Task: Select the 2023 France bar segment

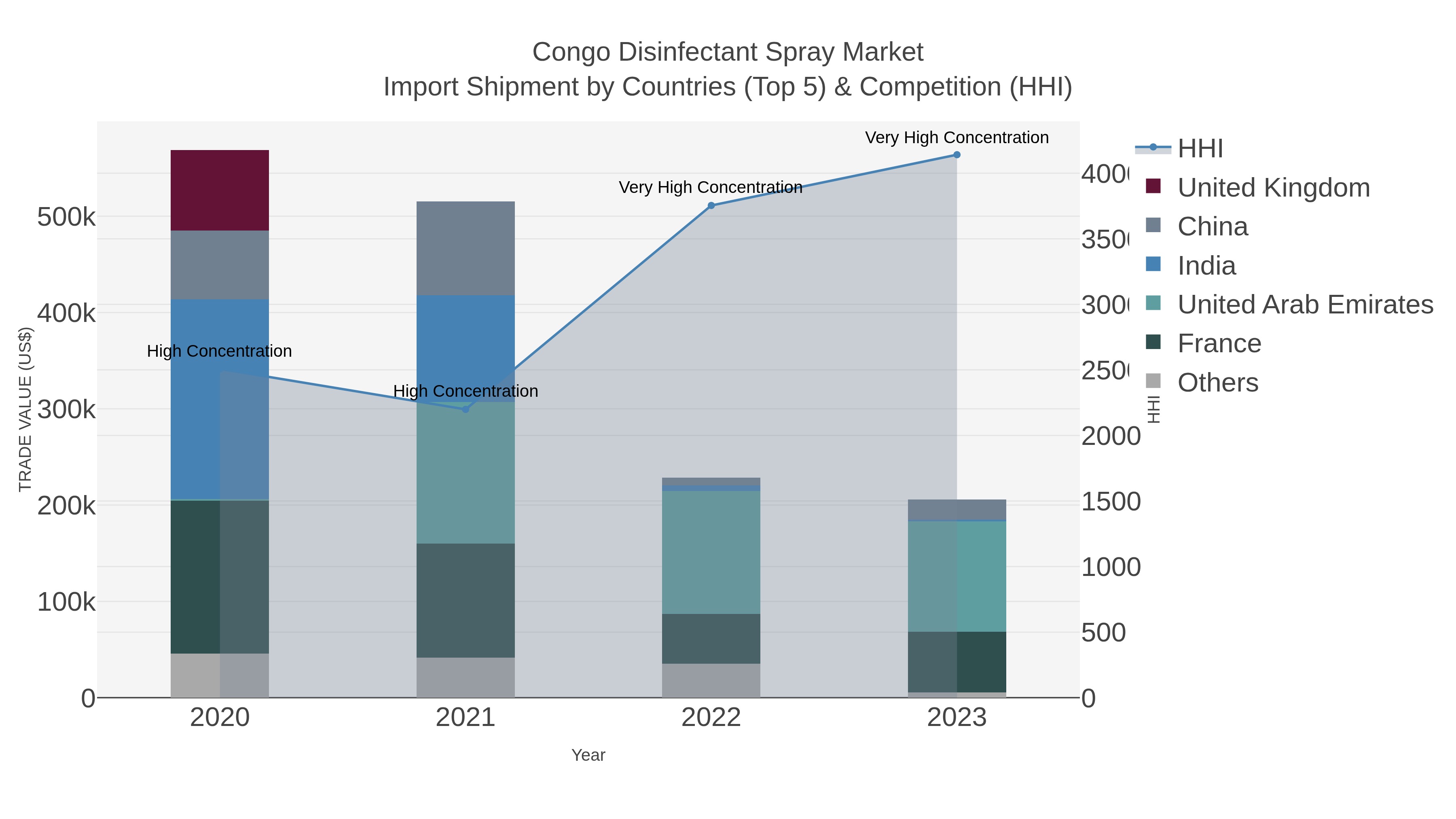Action: point(957,662)
